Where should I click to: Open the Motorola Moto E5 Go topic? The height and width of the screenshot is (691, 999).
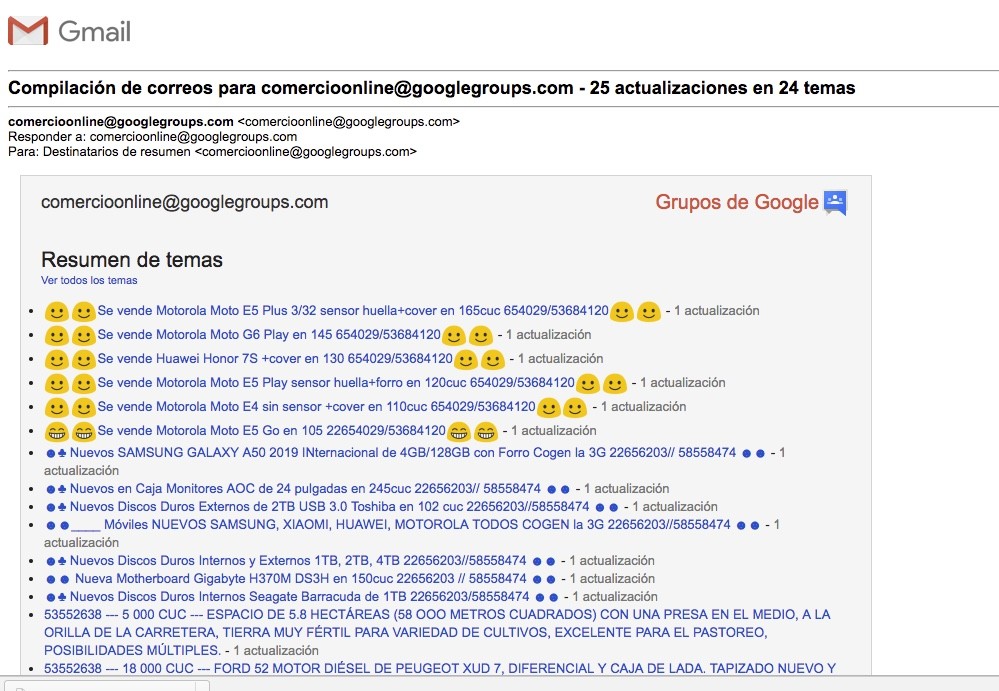[x=271, y=431]
